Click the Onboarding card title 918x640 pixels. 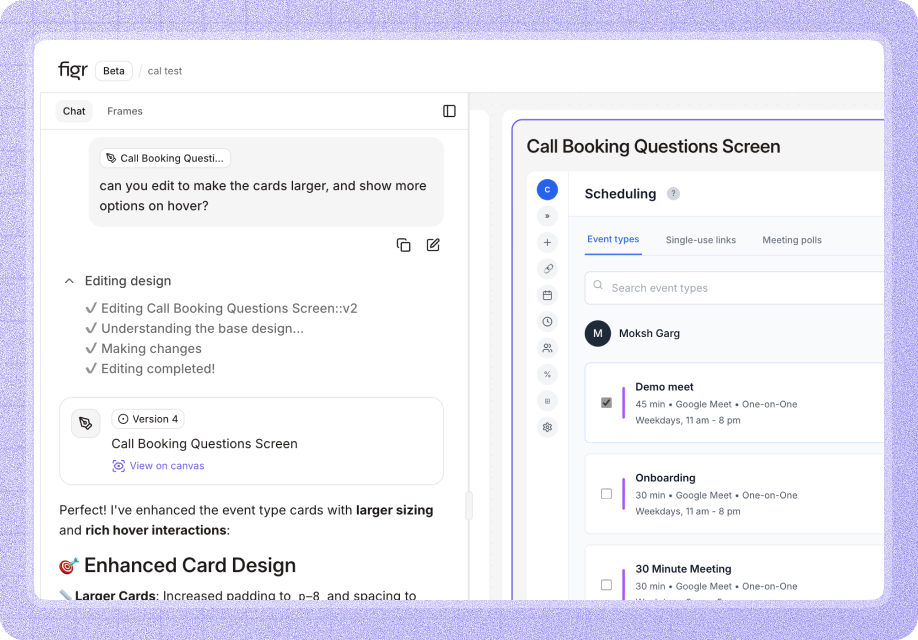tap(665, 478)
